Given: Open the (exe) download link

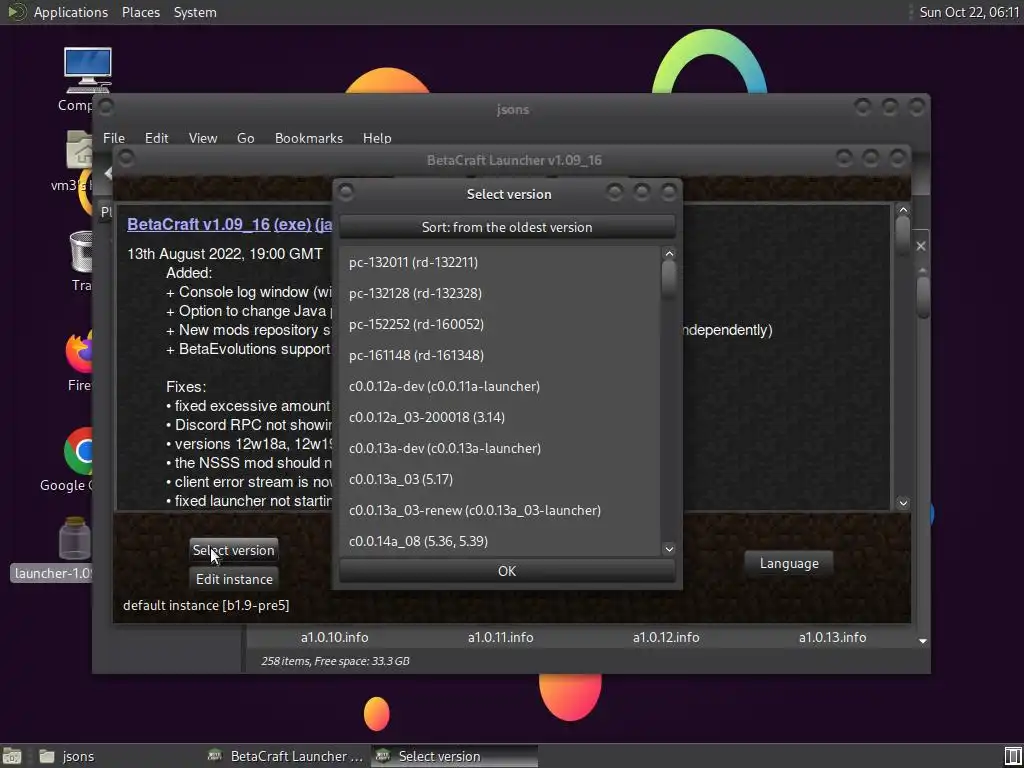Looking at the screenshot, I should [x=292, y=224].
